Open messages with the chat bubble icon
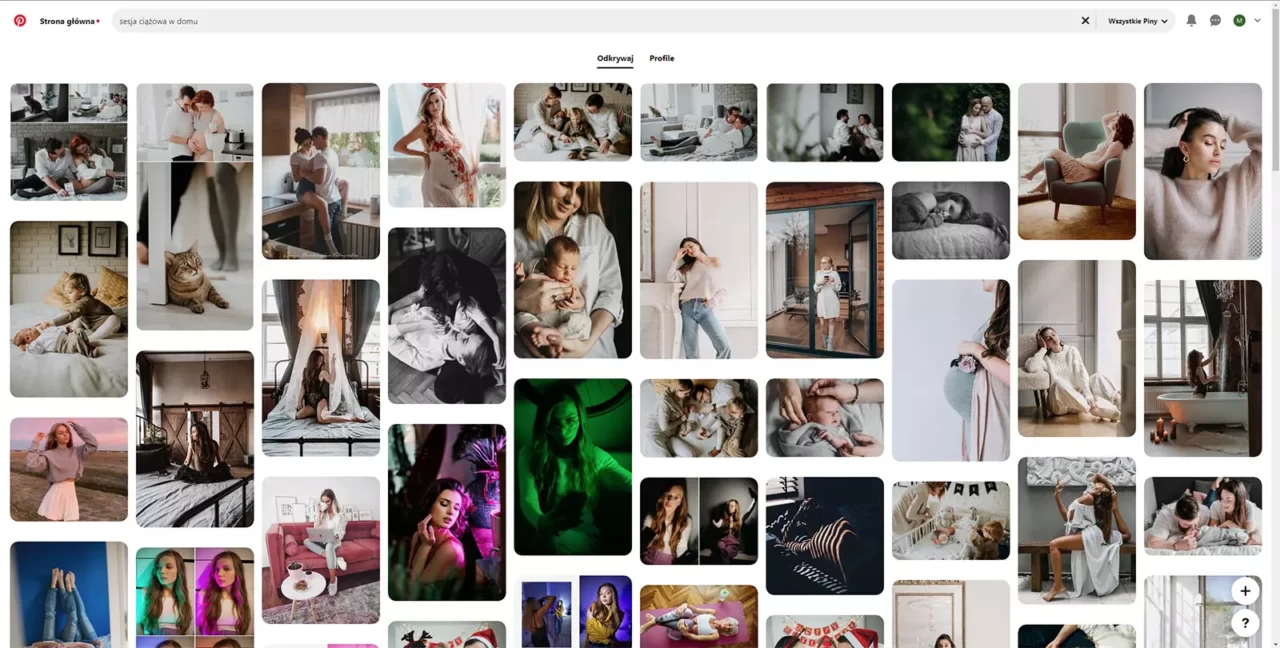This screenshot has width=1280, height=648. click(x=1214, y=20)
